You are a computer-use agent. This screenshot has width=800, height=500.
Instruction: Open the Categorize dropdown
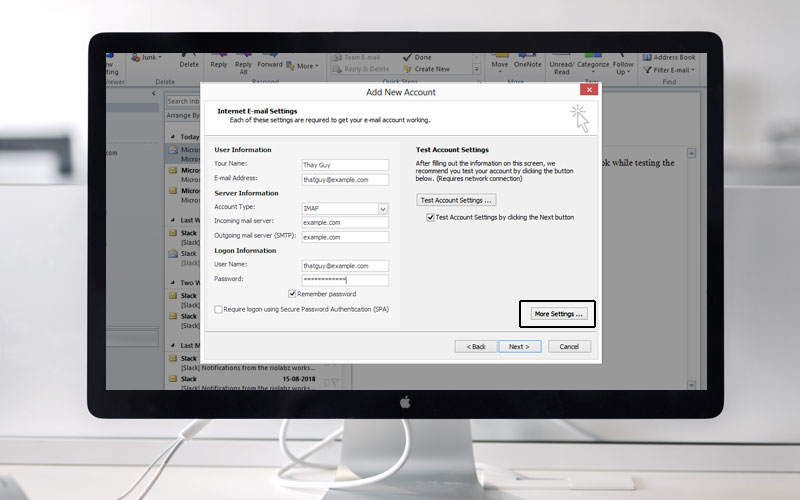pyautogui.click(x=593, y=65)
